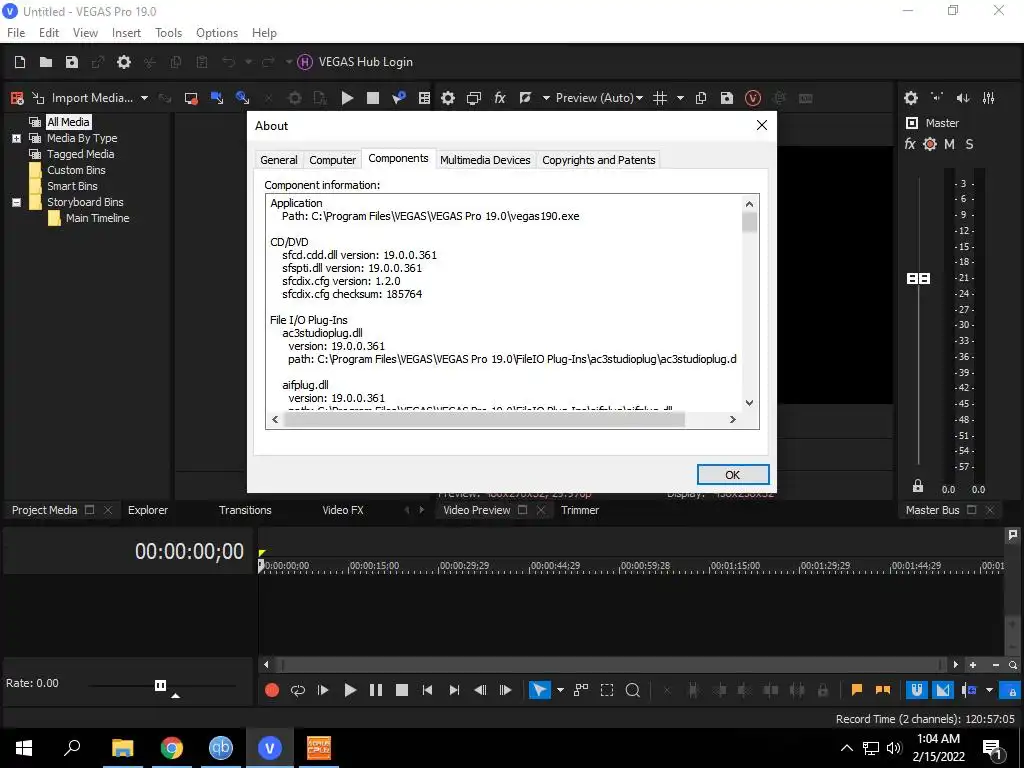Click the Downmix Output icon

point(937,98)
